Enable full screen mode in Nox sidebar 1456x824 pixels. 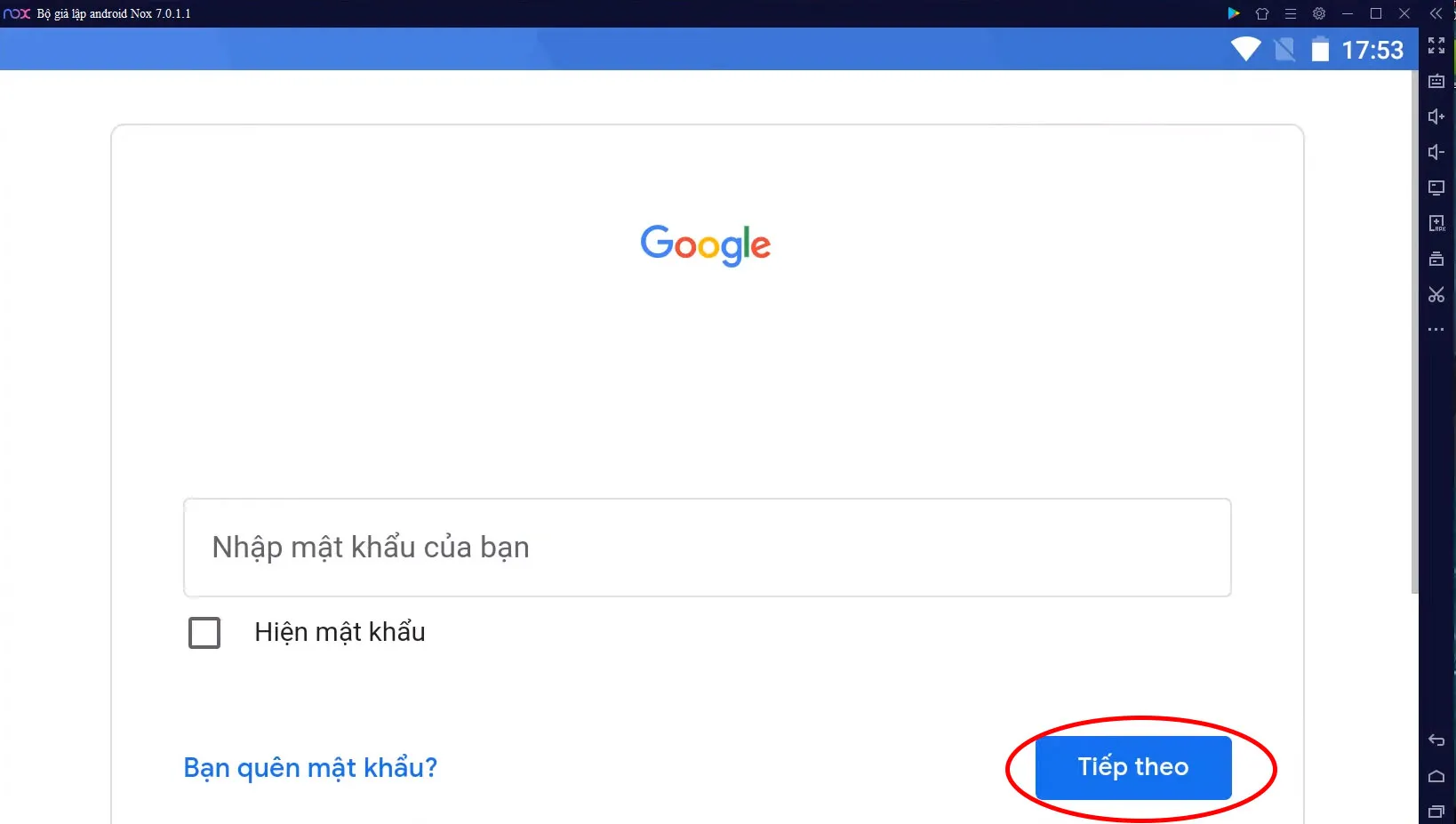(x=1436, y=46)
